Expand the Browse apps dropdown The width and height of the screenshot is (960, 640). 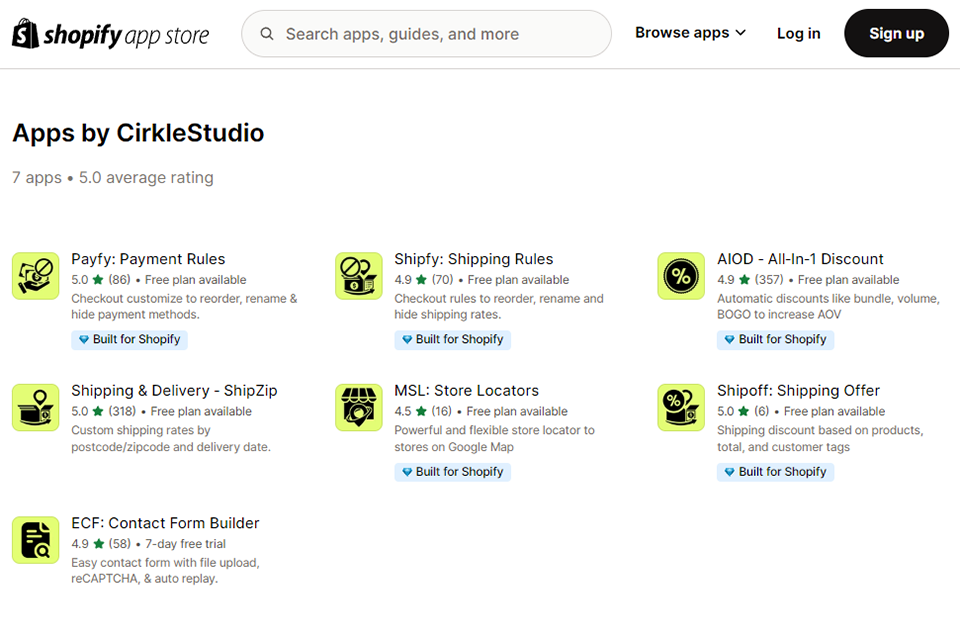[x=691, y=32]
